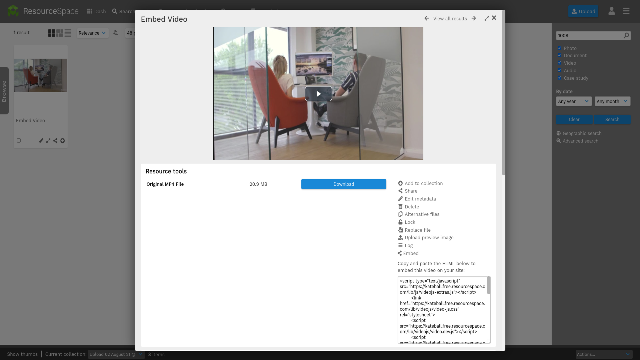Toggle the Audio resource type checkbox
Screen dimensions: 640x360
560,70
